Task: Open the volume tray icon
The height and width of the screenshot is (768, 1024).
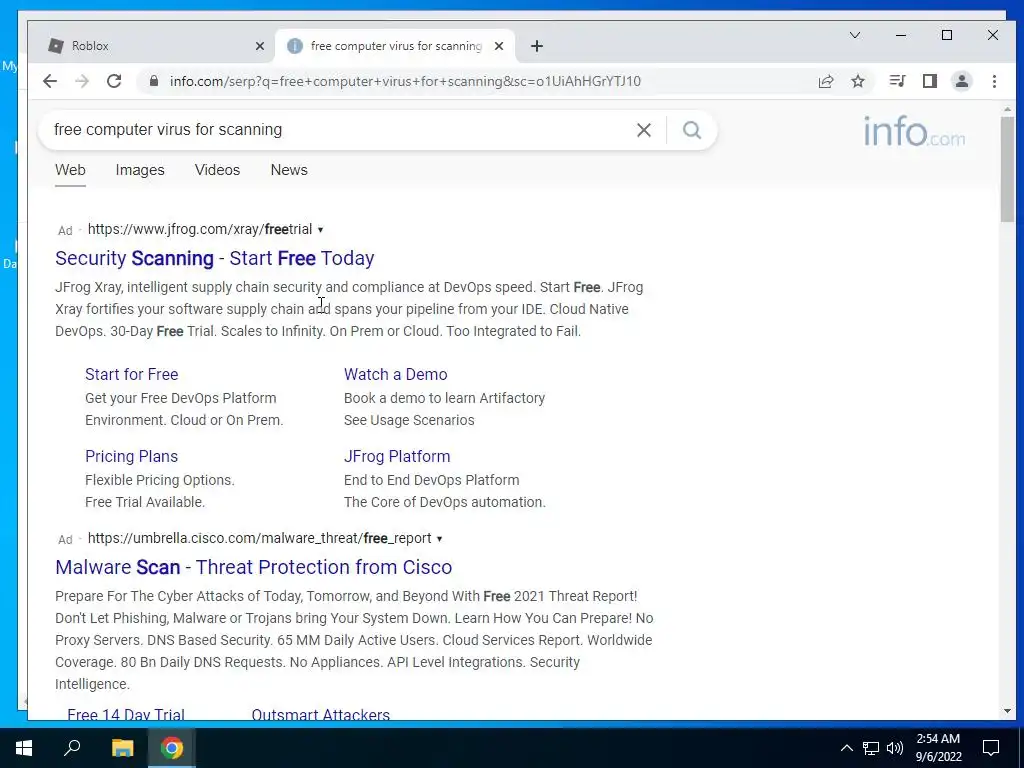Action: [895, 748]
